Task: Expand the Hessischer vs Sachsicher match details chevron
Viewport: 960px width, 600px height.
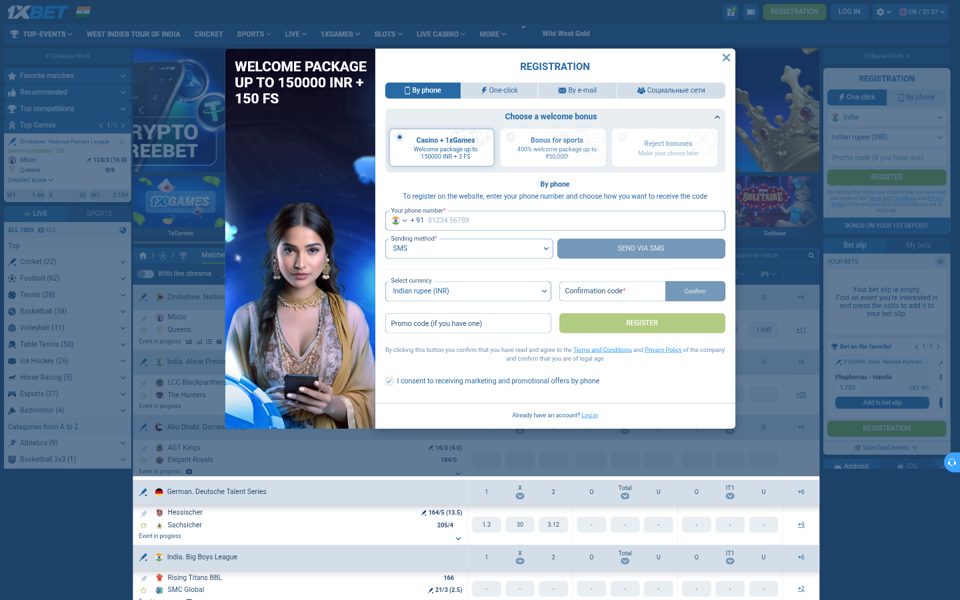Action: pos(458,539)
